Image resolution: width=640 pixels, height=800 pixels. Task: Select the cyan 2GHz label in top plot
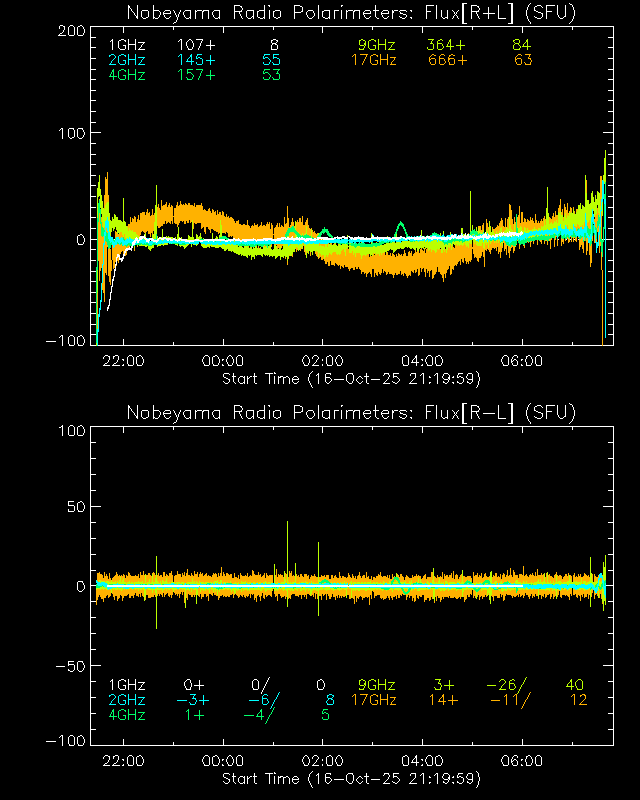(x=127, y=61)
